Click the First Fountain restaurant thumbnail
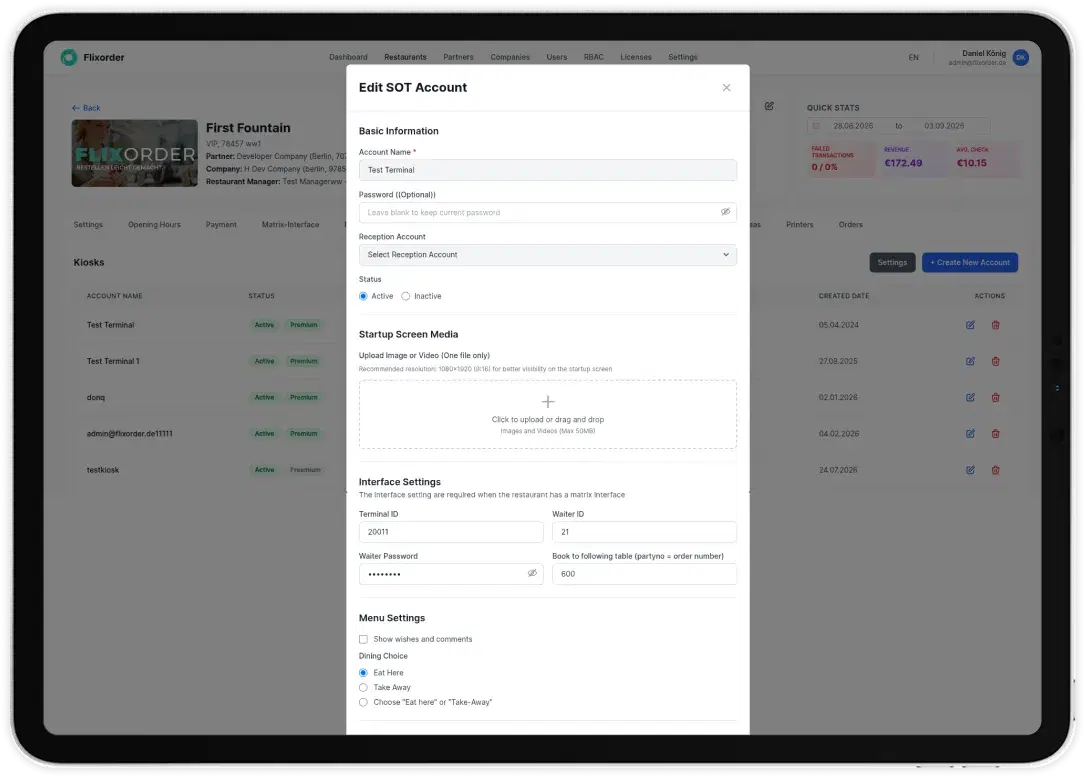The height and width of the screenshot is (778, 1086). [x=134, y=153]
